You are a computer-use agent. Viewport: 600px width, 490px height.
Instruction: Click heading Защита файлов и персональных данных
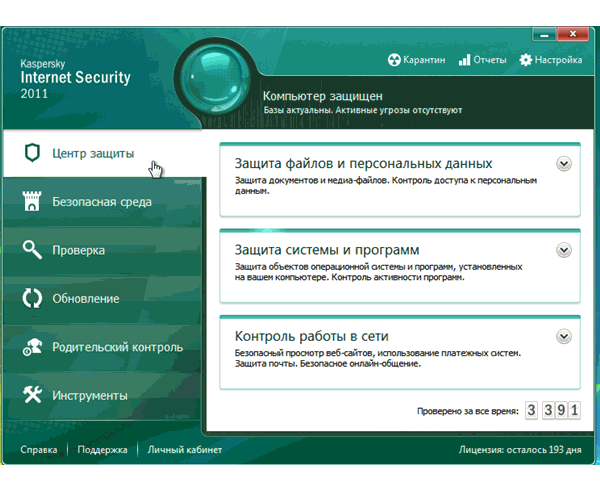(x=363, y=164)
